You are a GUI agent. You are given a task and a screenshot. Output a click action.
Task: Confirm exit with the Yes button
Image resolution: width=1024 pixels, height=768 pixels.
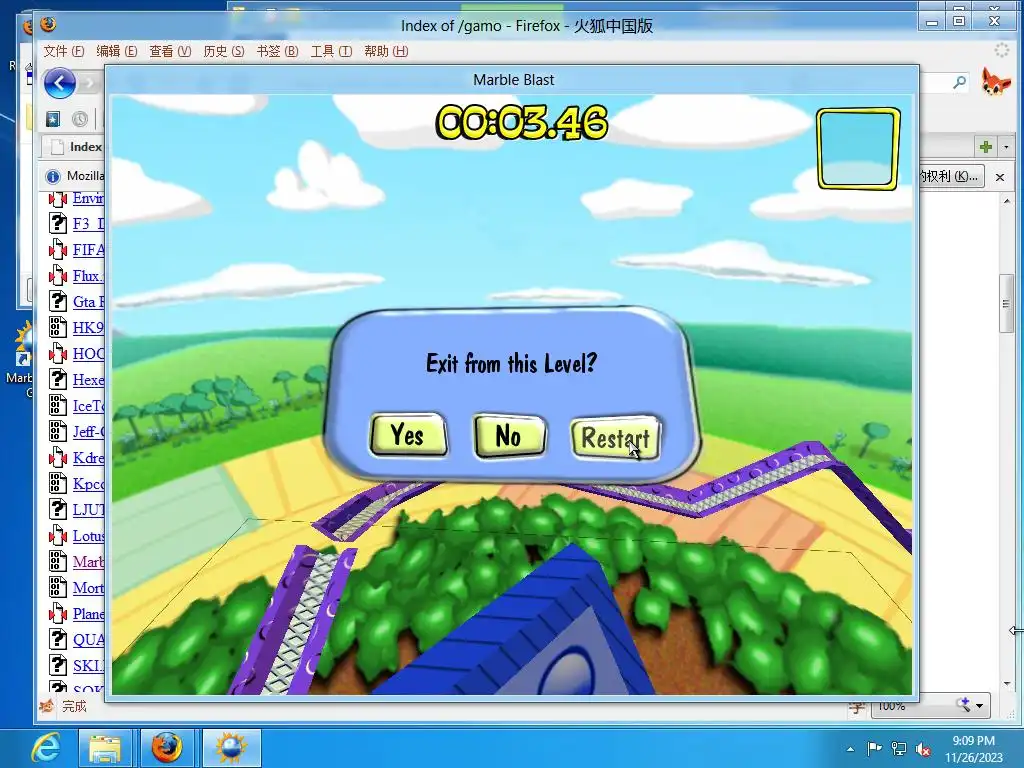tap(408, 434)
